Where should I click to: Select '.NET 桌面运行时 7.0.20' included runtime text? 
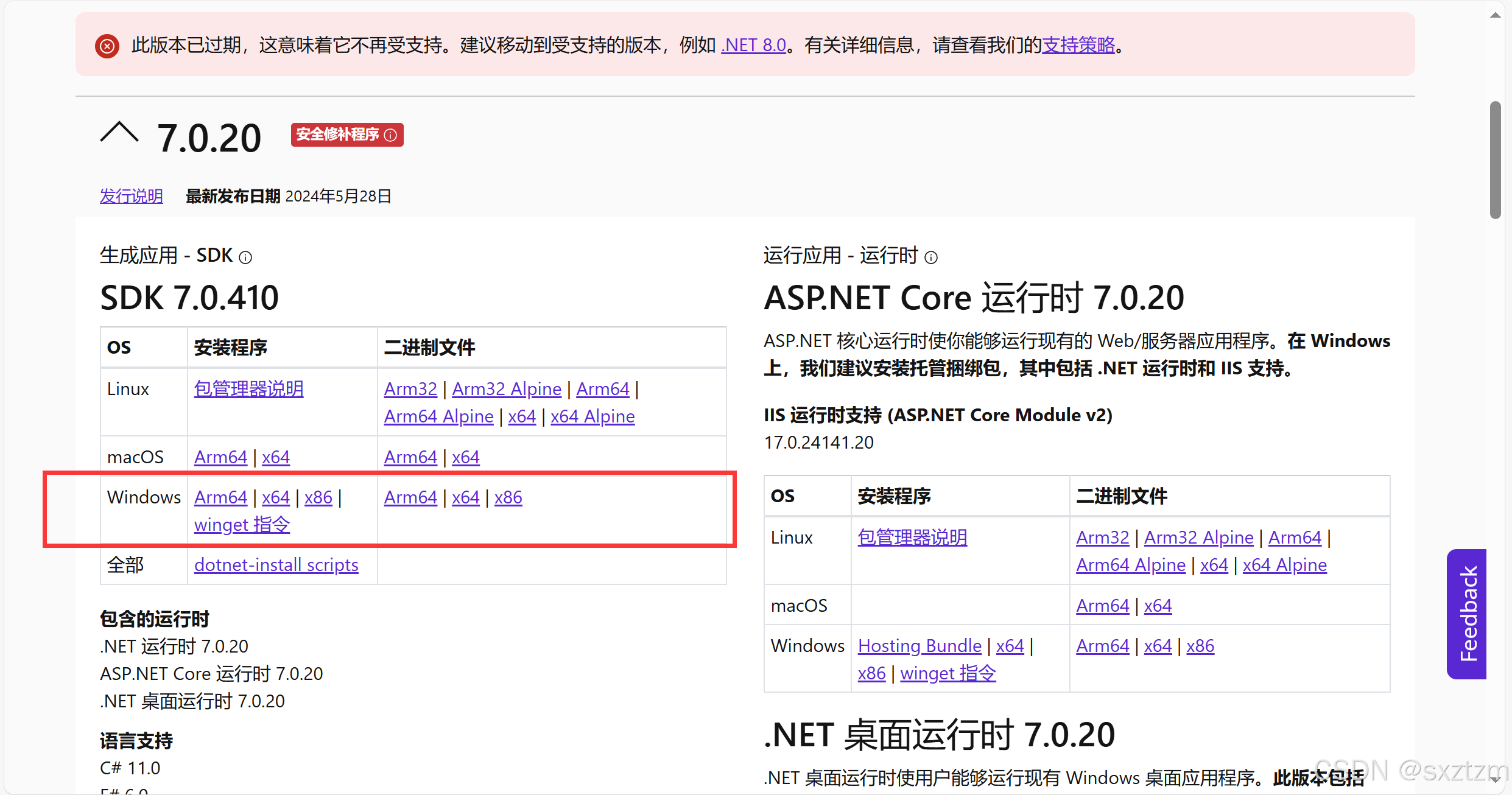[x=192, y=701]
